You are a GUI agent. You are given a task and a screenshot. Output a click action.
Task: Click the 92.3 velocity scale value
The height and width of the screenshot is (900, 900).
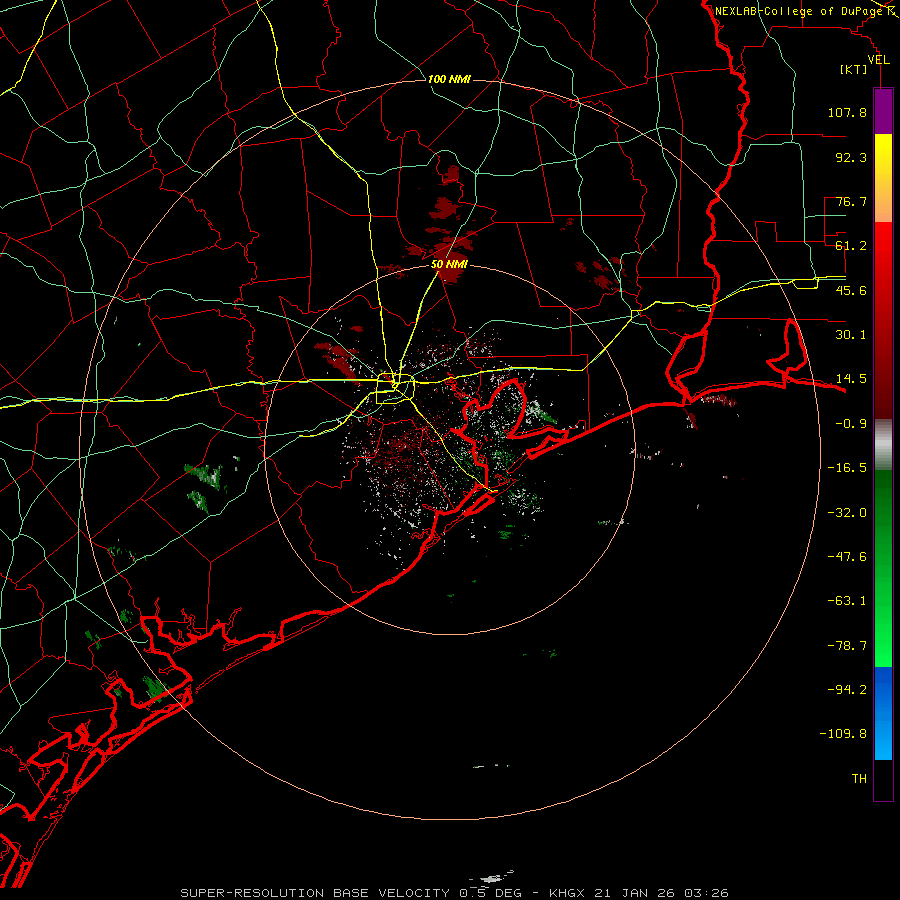[851, 157]
